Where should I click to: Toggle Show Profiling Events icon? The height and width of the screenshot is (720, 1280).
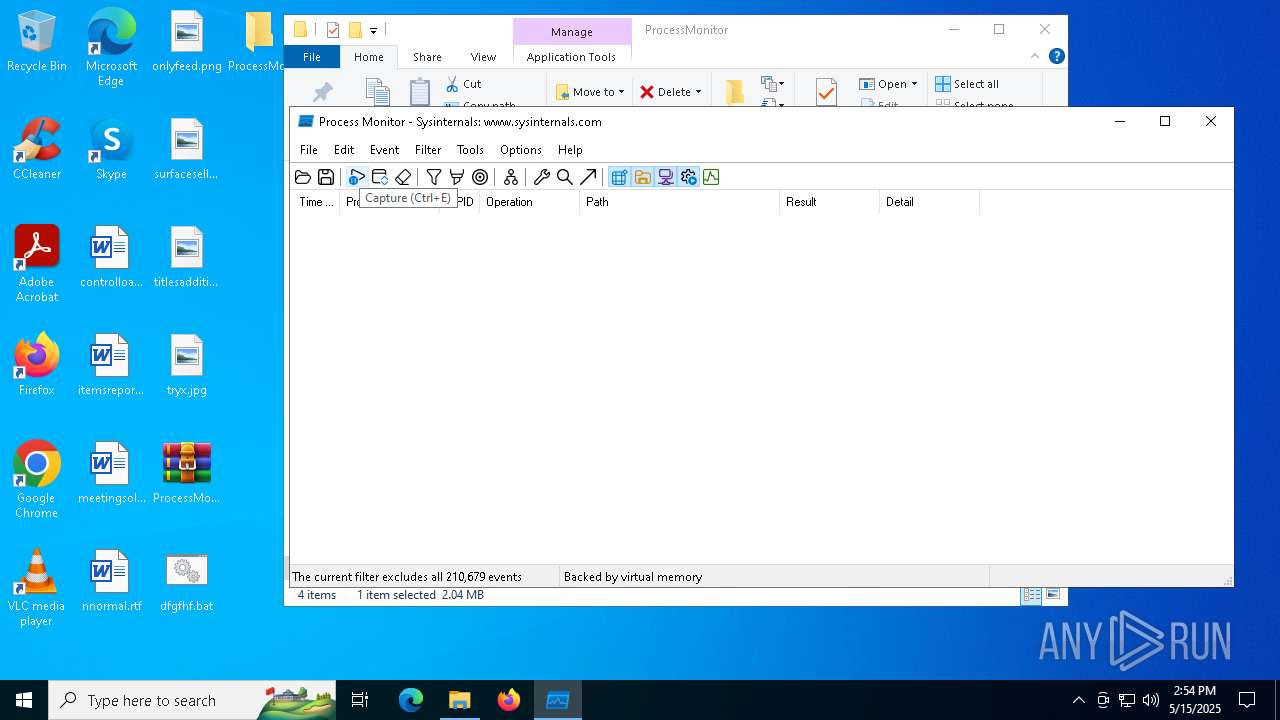(x=711, y=177)
